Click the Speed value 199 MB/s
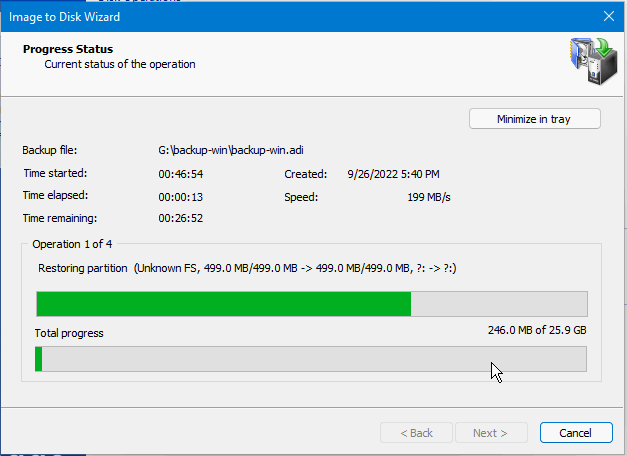 point(429,197)
